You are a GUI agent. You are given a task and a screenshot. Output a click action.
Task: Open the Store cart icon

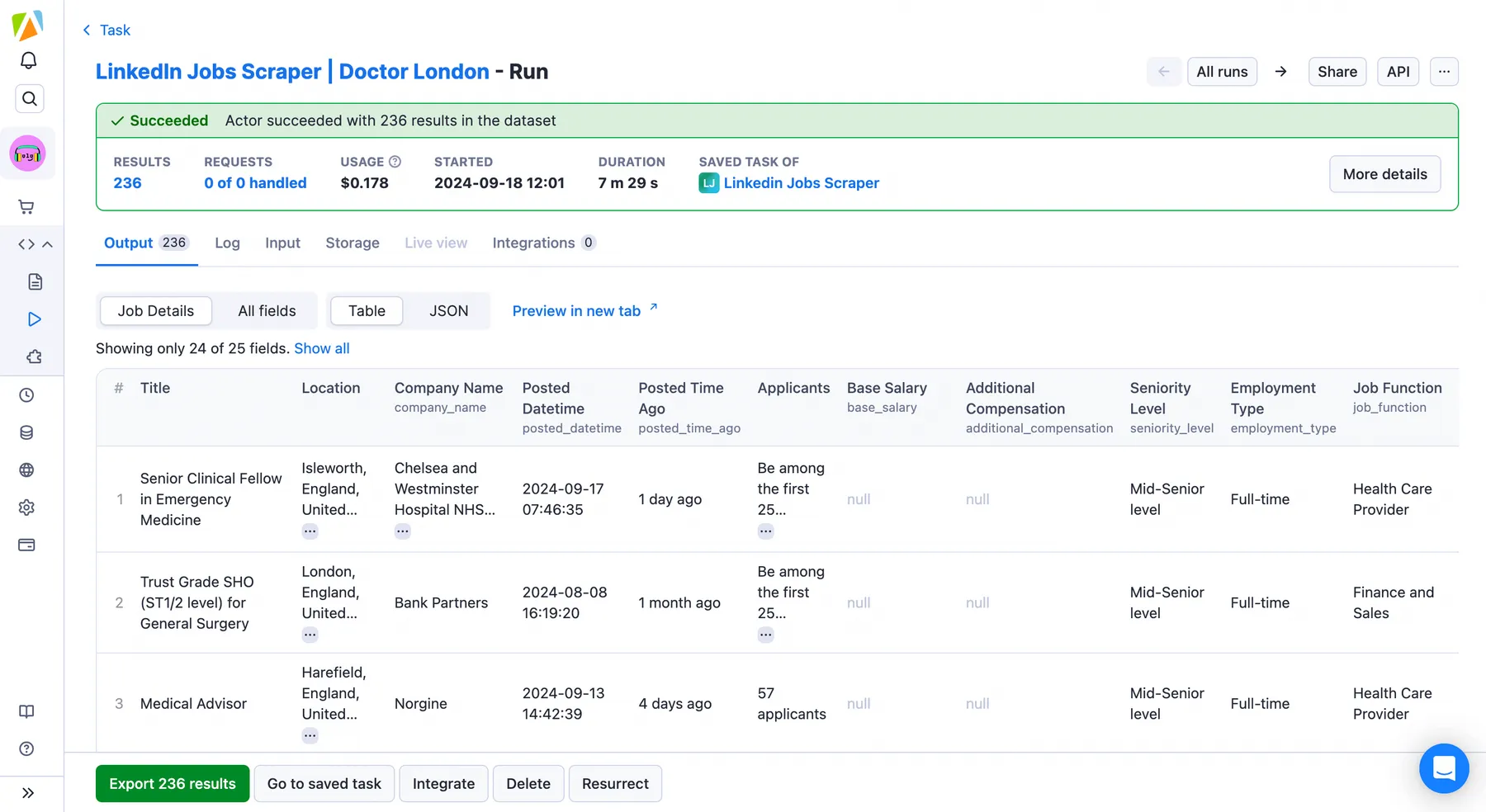pyautogui.click(x=26, y=207)
